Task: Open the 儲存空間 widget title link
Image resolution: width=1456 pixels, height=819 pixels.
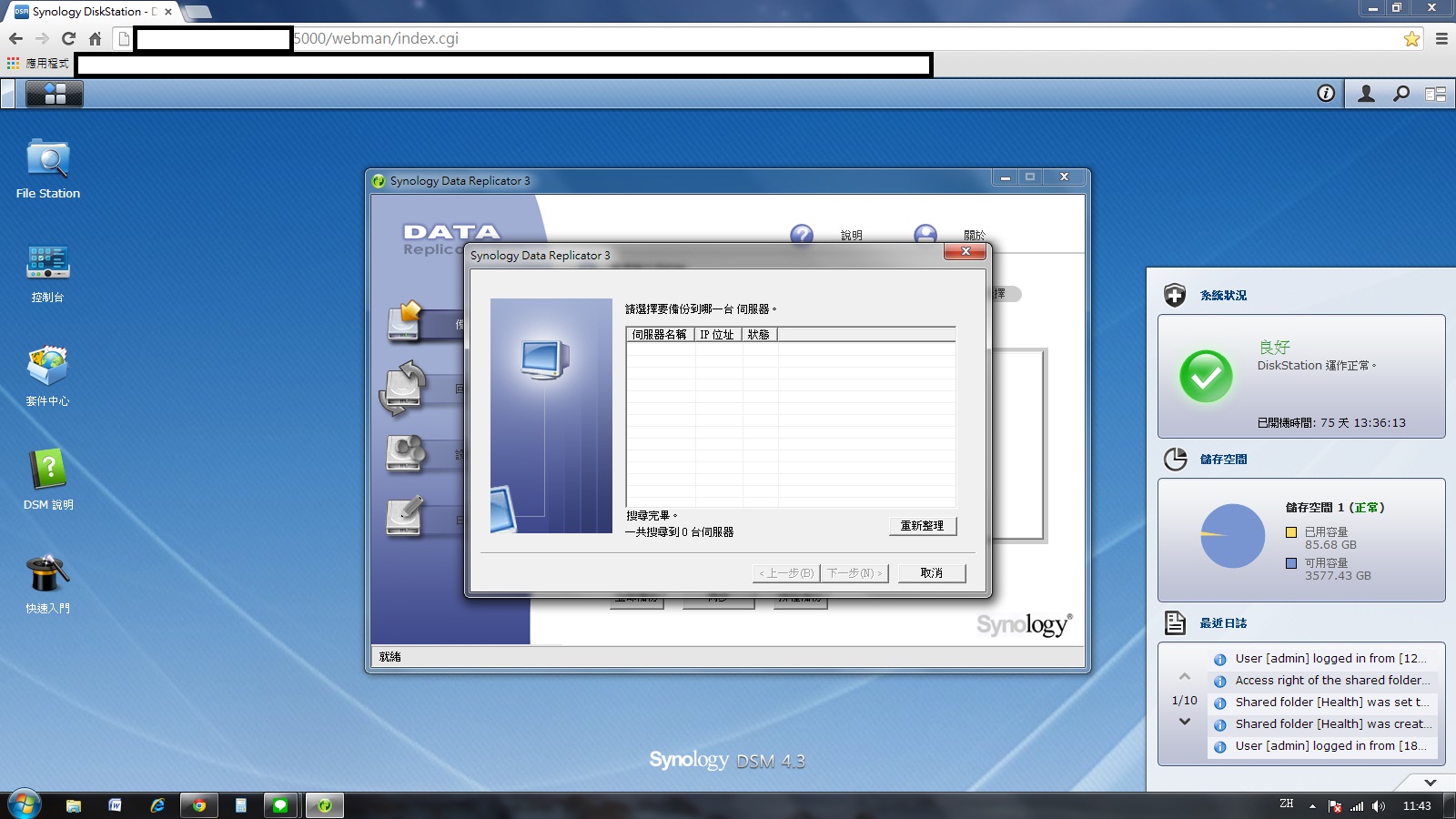Action: click(x=1223, y=460)
